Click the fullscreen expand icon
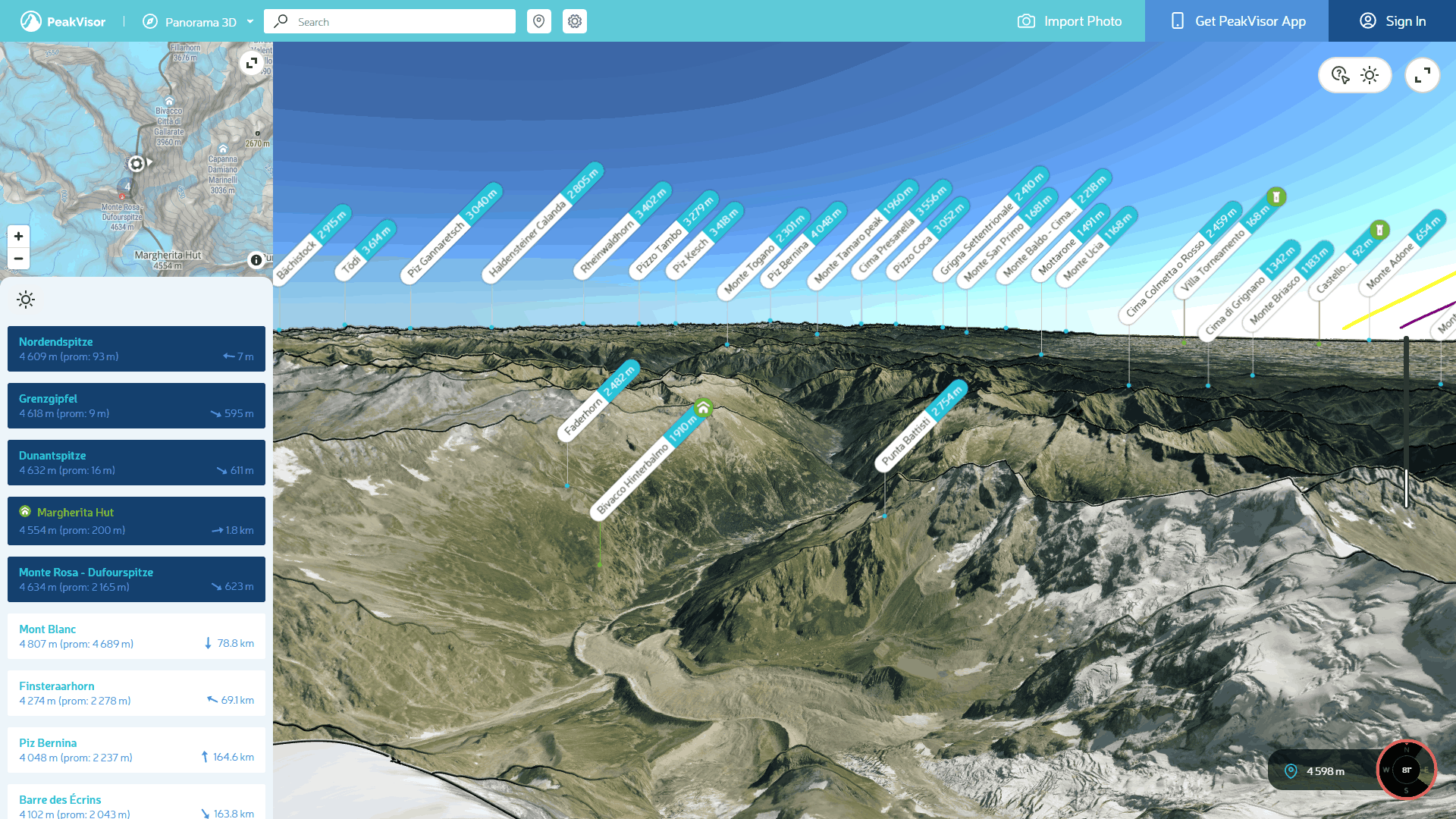Image resolution: width=1456 pixels, height=819 pixels. click(x=1421, y=75)
